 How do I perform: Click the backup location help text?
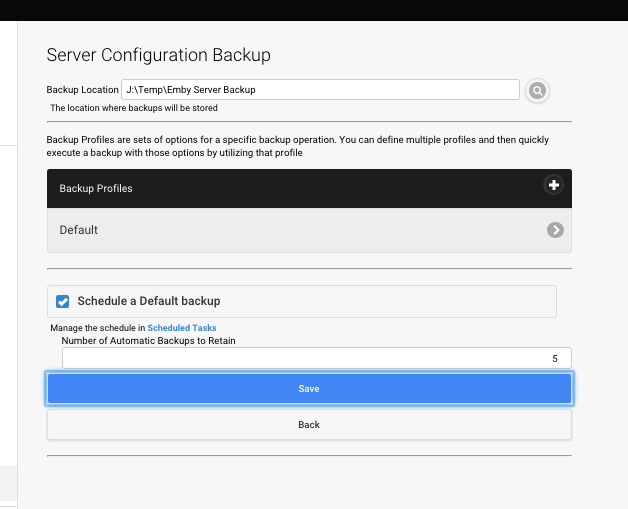[134, 108]
